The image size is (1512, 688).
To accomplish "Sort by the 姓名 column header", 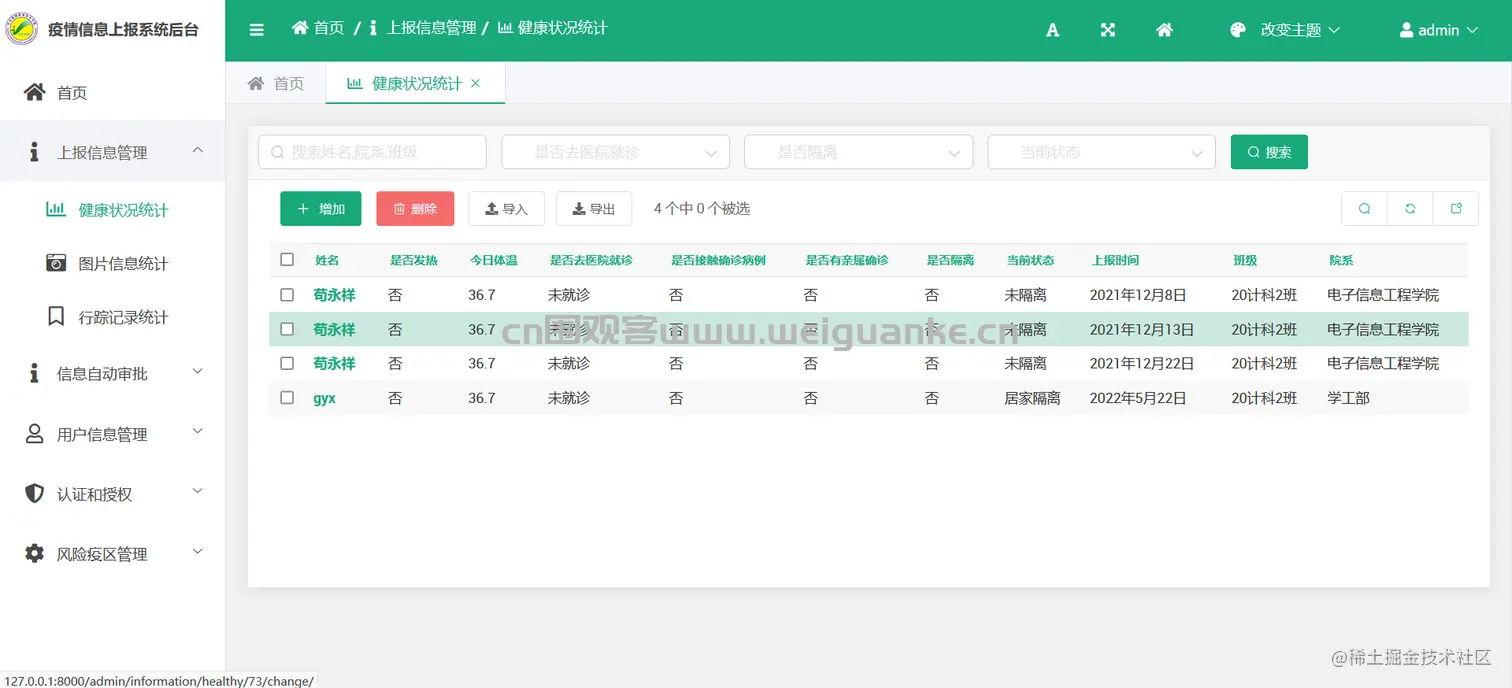I will pos(327,260).
